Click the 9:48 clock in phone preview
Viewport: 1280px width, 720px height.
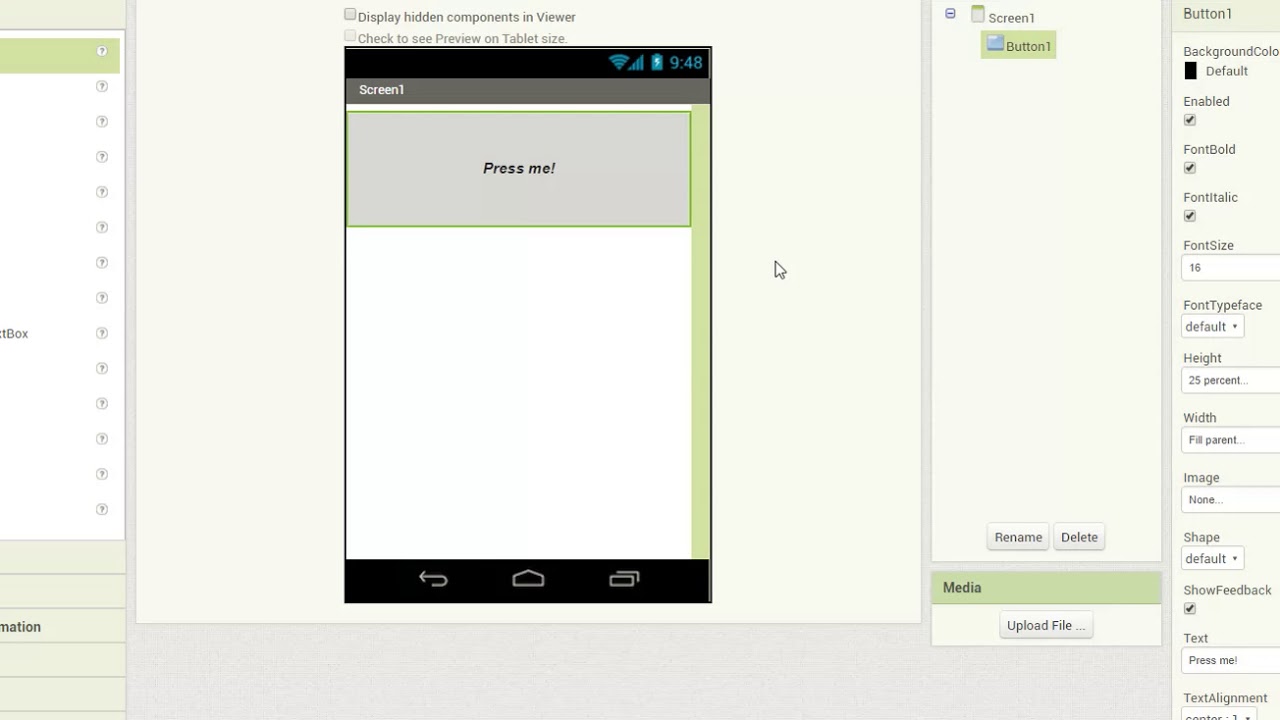(686, 63)
